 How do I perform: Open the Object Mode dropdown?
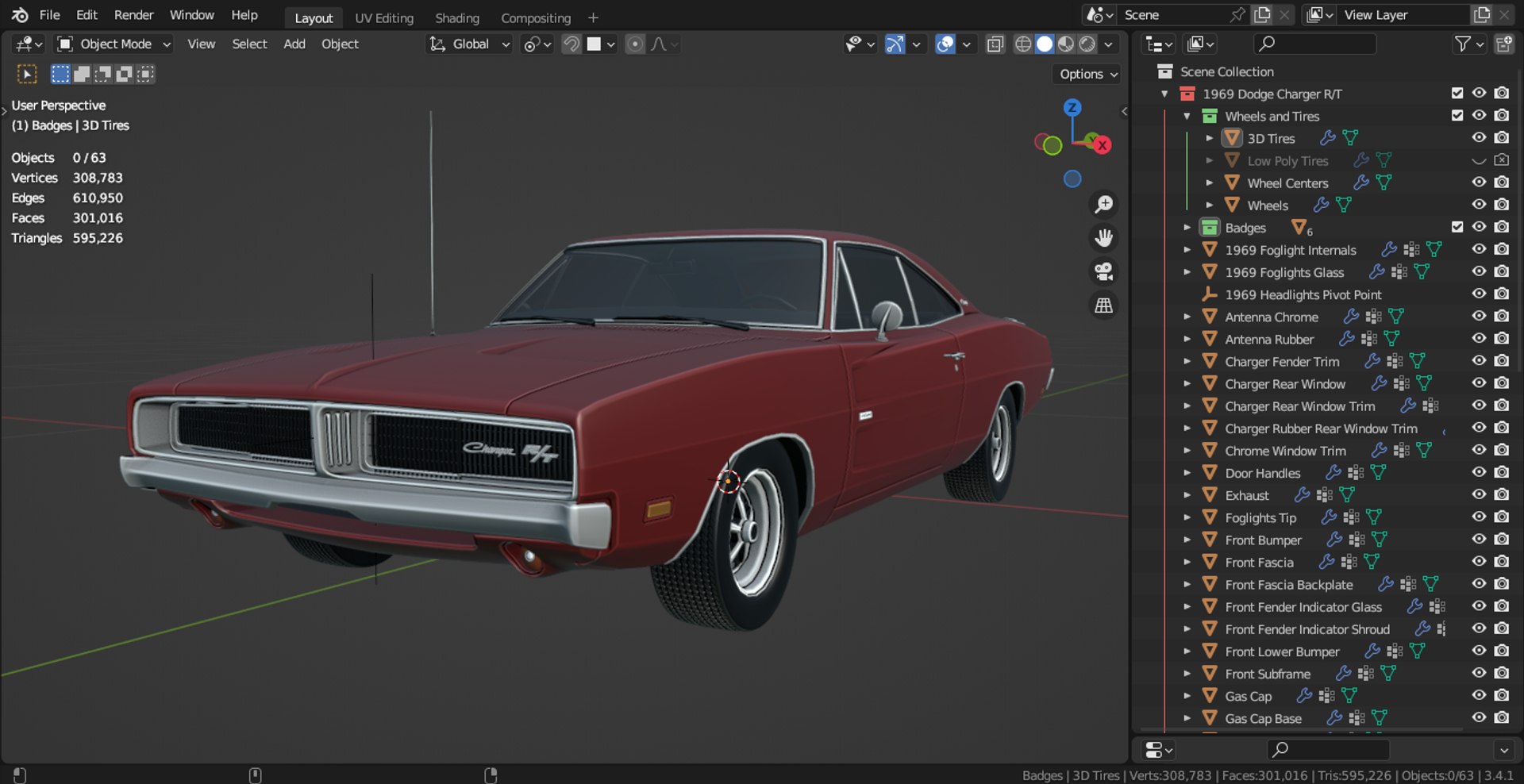(114, 44)
